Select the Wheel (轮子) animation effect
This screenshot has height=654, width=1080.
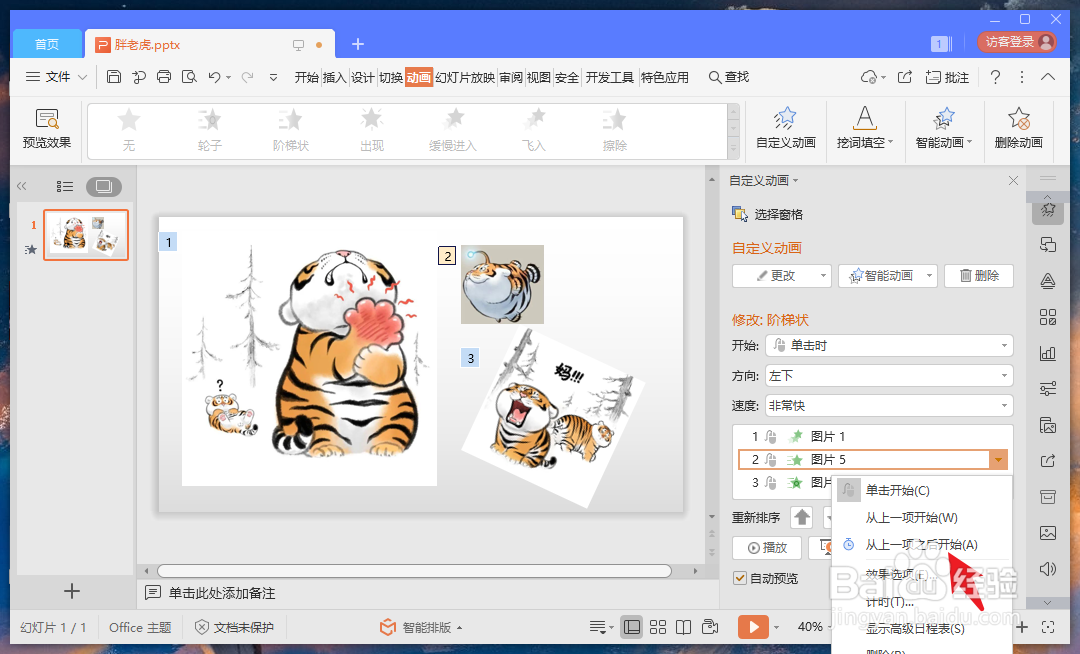tap(209, 130)
